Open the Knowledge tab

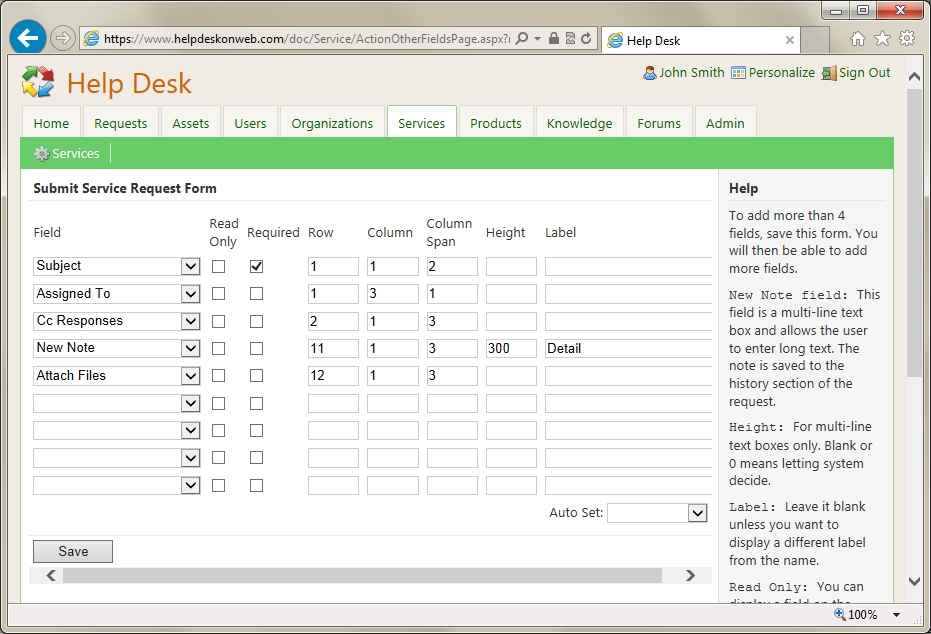580,123
